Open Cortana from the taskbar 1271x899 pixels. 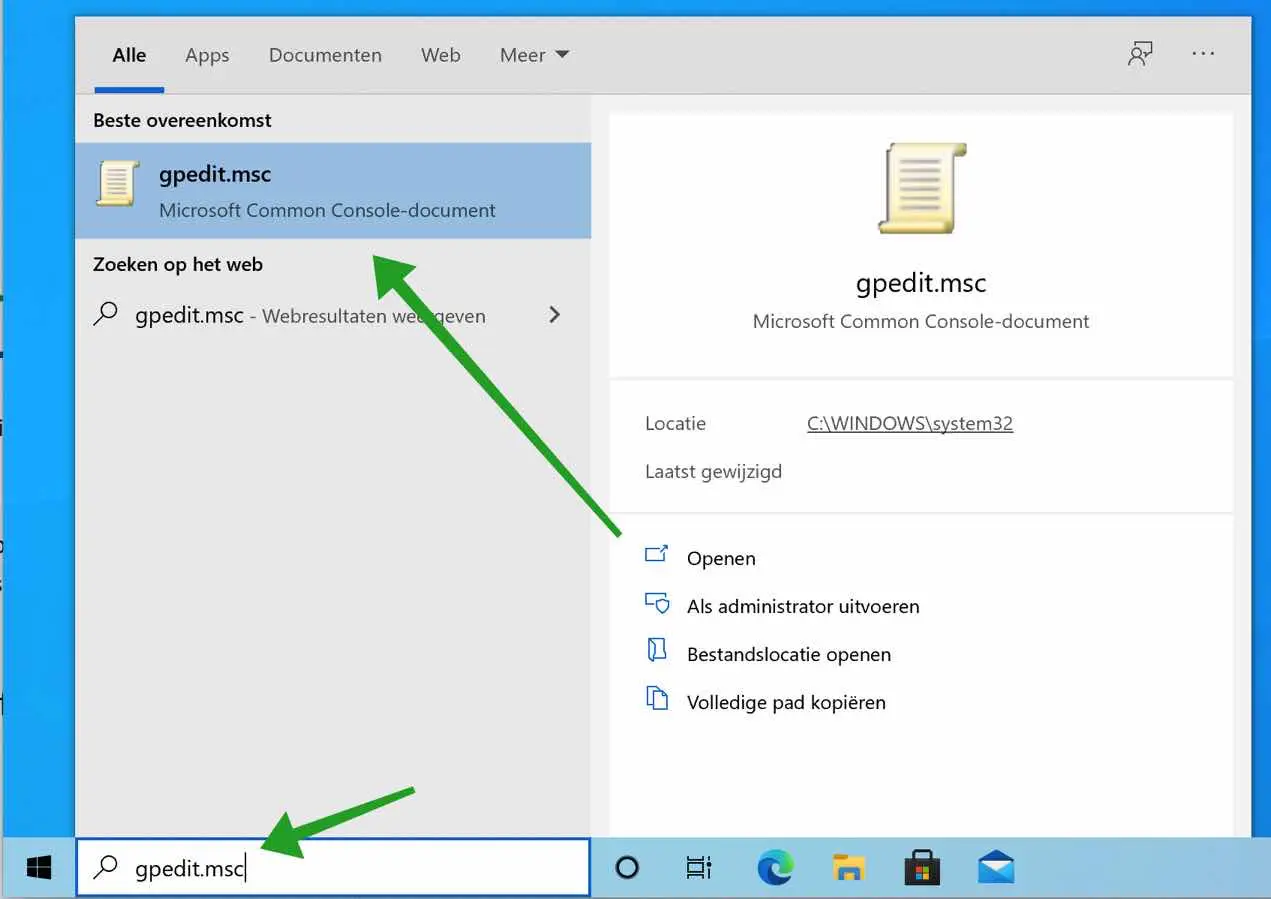click(627, 868)
